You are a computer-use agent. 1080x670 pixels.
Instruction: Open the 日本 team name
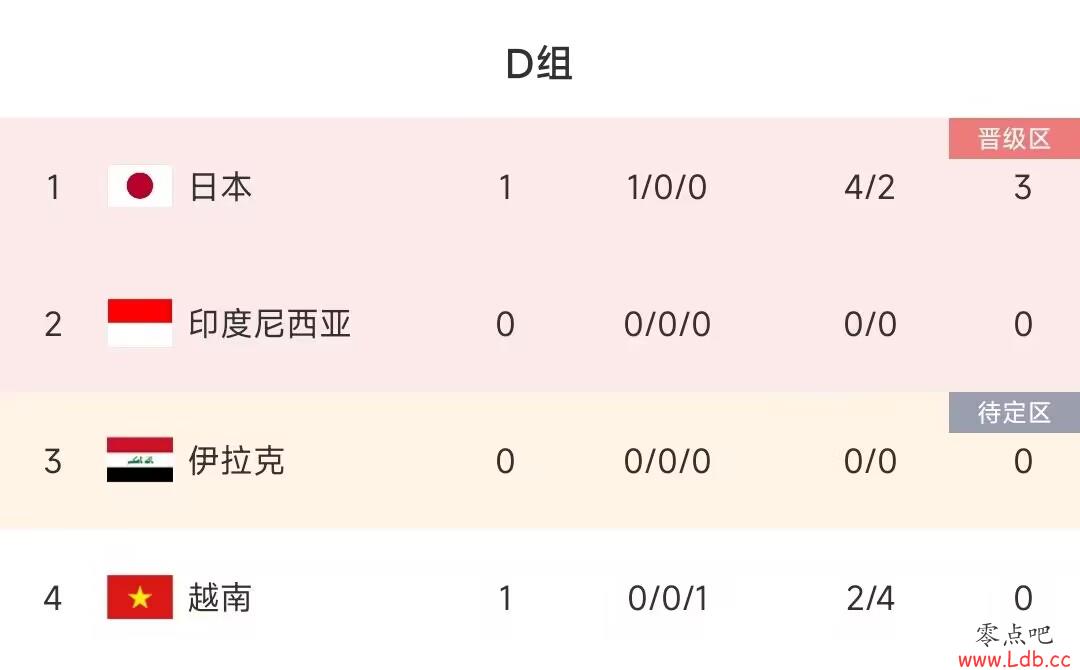tap(221, 187)
